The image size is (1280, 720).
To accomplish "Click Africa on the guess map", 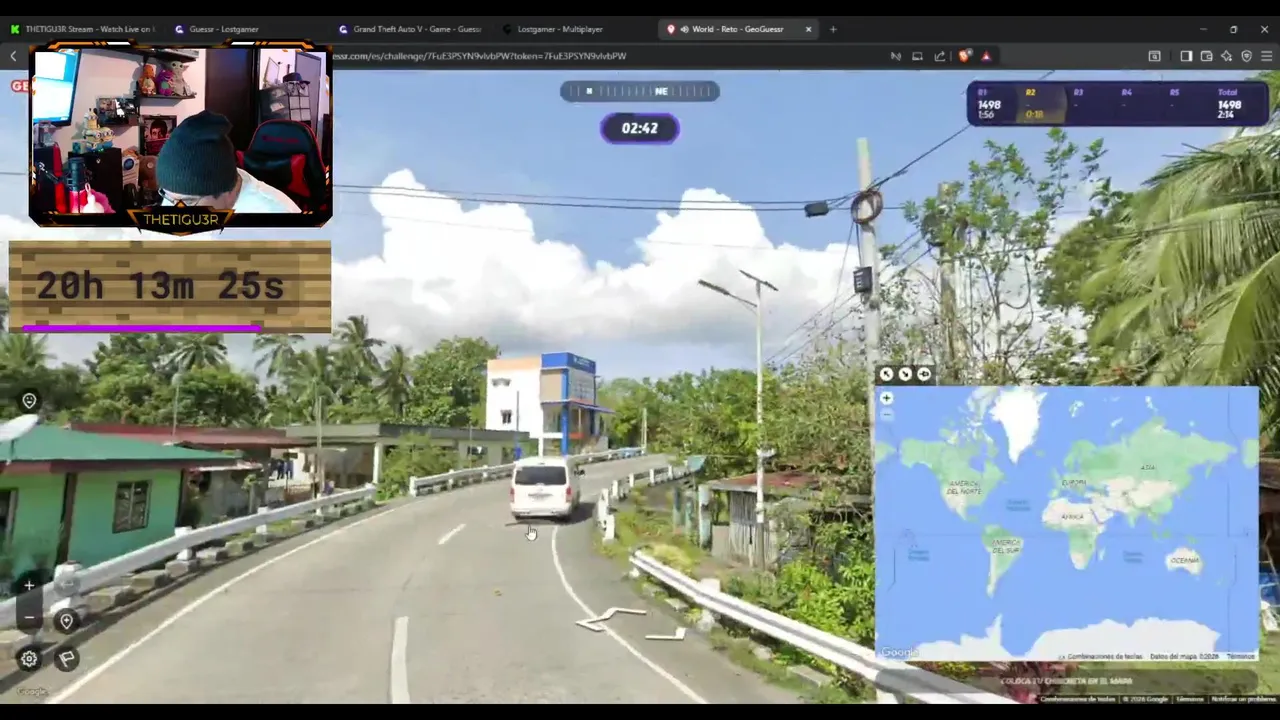I will [x=1072, y=517].
